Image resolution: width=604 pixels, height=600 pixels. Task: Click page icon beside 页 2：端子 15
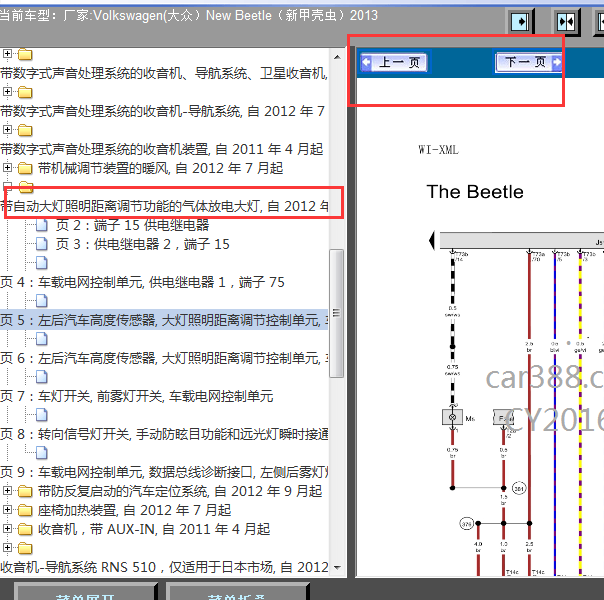point(42,225)
